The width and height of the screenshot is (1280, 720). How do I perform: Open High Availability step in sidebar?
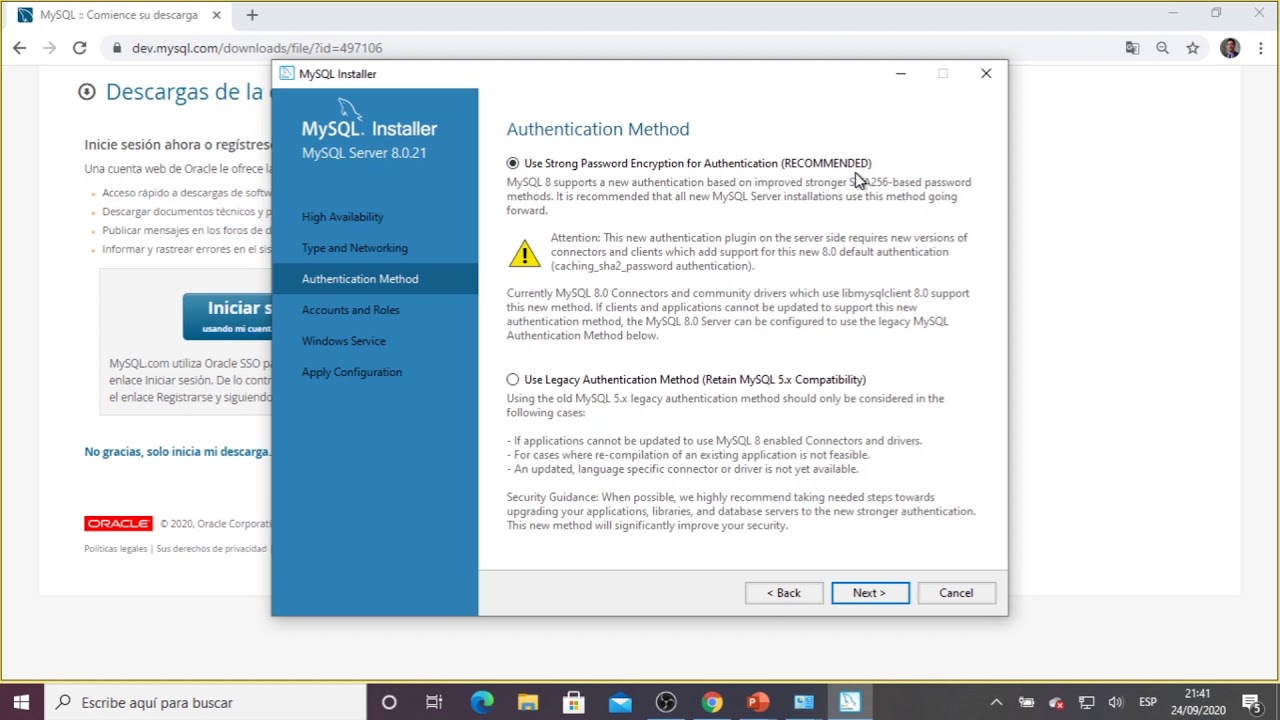point(343,217)
